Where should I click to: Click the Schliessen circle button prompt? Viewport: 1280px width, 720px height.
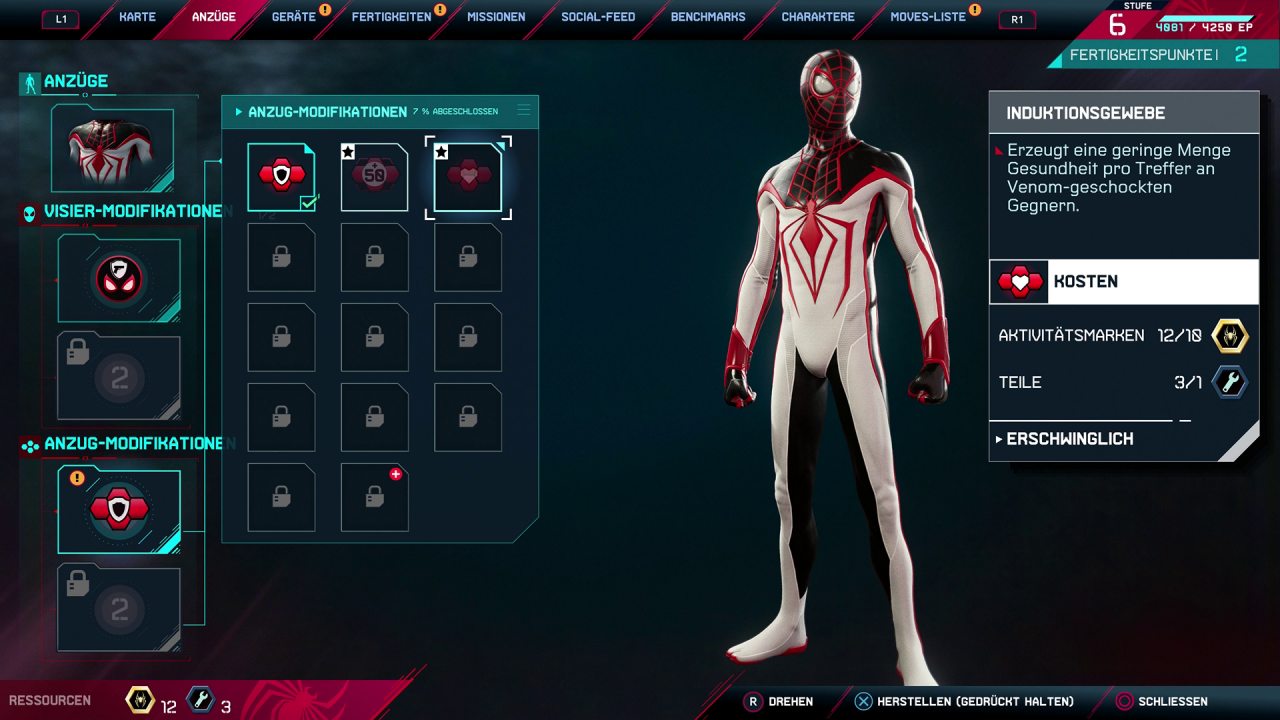point(1162,702)
